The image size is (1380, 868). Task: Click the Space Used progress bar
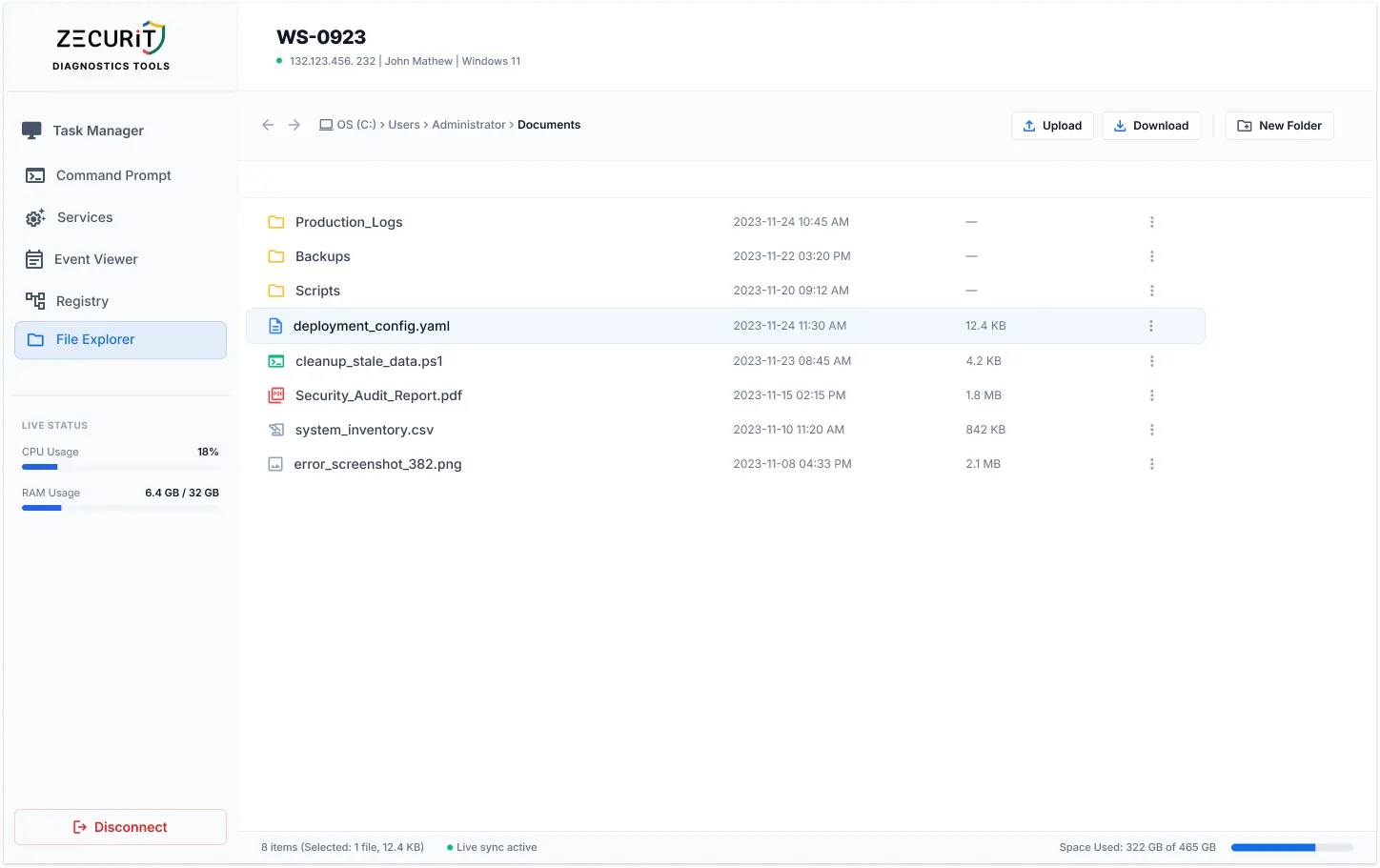1292,846
